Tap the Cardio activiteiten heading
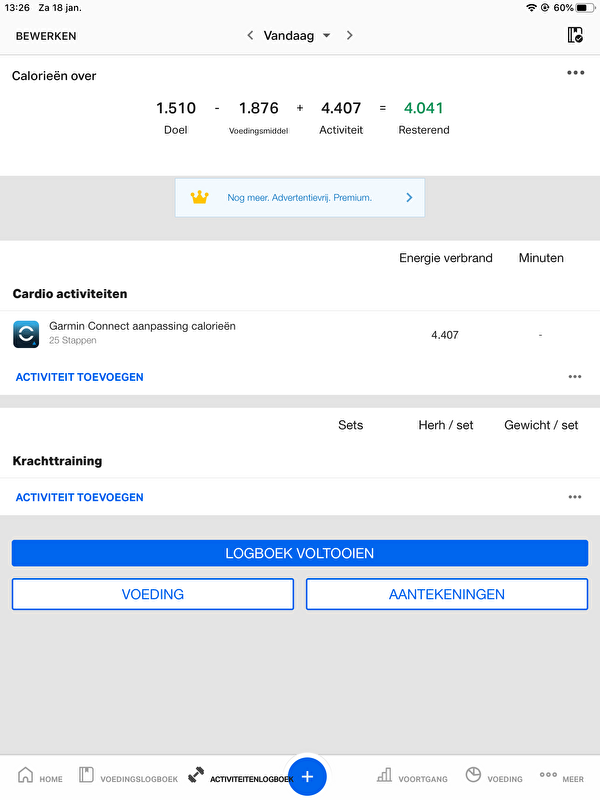 point(70,294)
